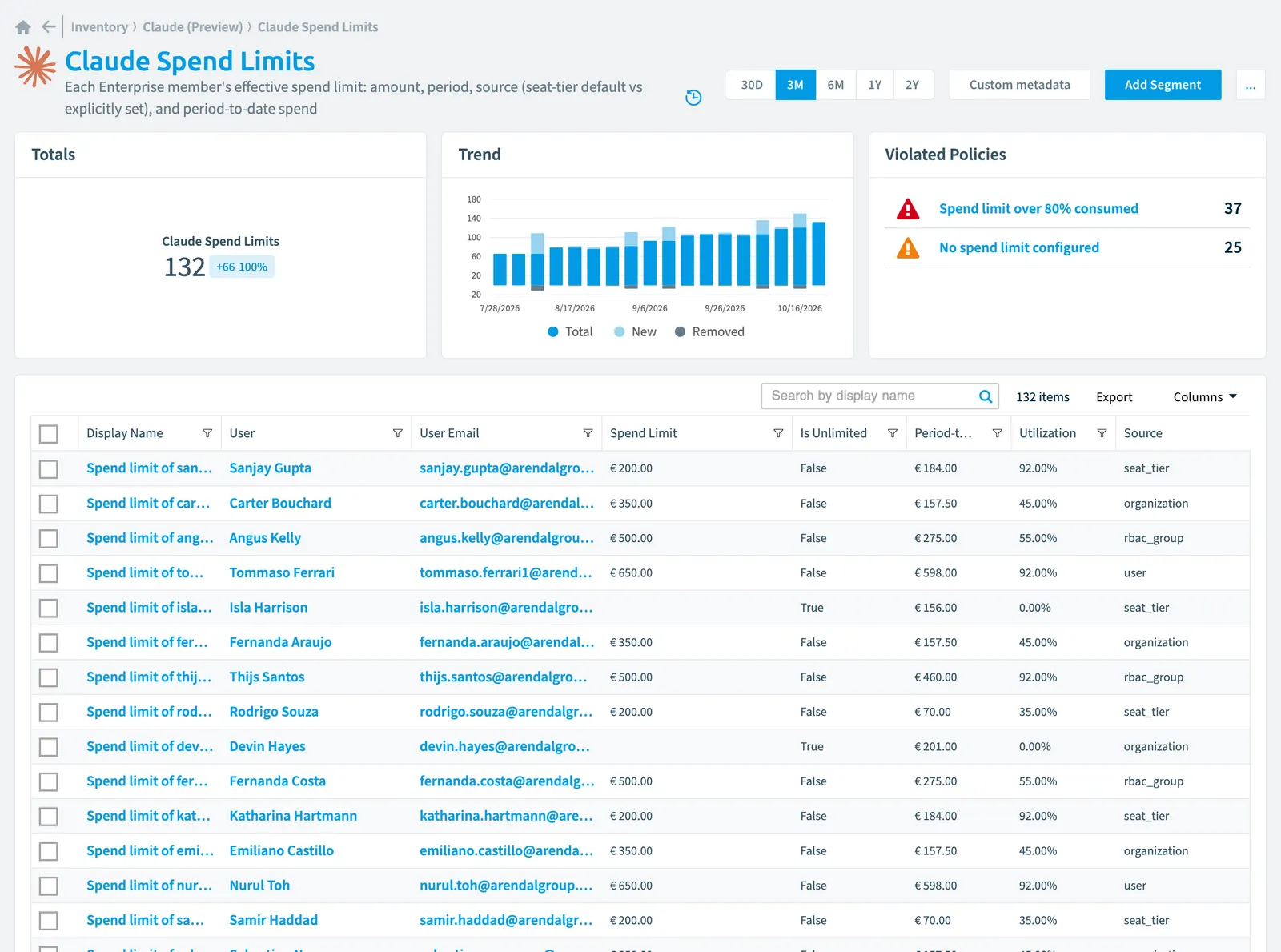
Task: Open the more options ellipsis button
Action: pyautogui.click(x=1251, y=85)
